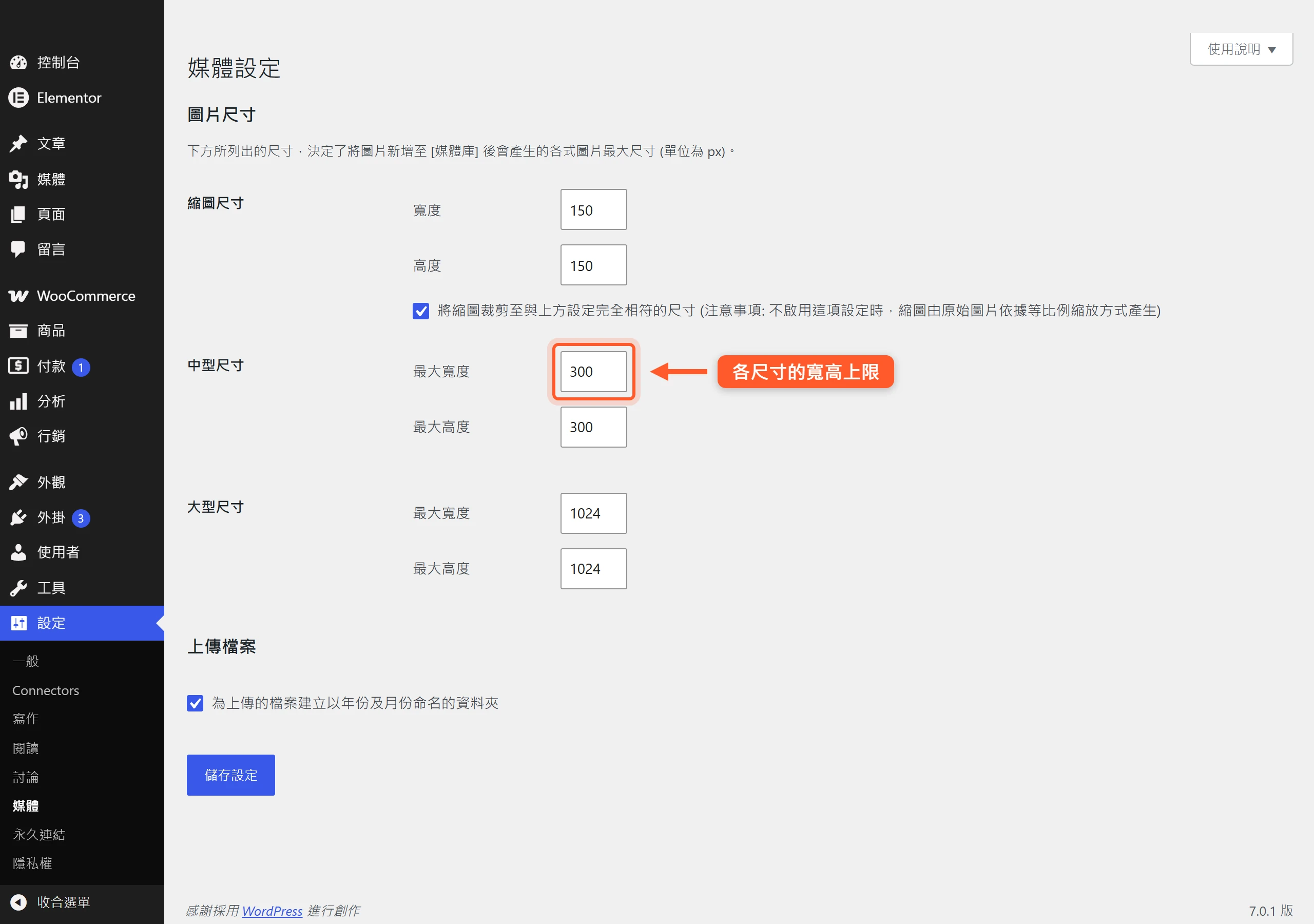
Task: Focus the 中型尺寸 最大寬度 field
Action: point(593,372)
